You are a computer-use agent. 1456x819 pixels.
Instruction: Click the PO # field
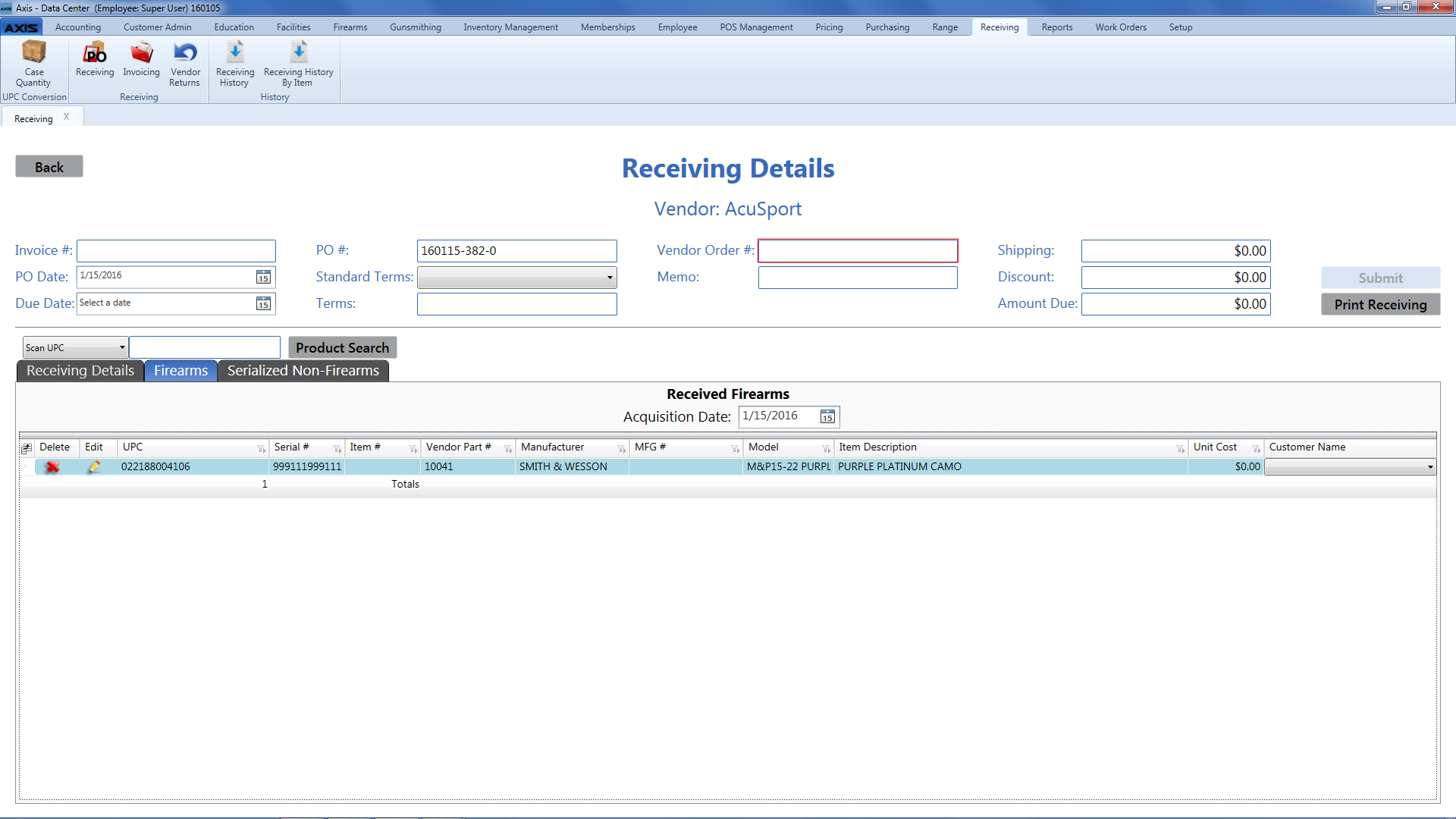(517, 251)
